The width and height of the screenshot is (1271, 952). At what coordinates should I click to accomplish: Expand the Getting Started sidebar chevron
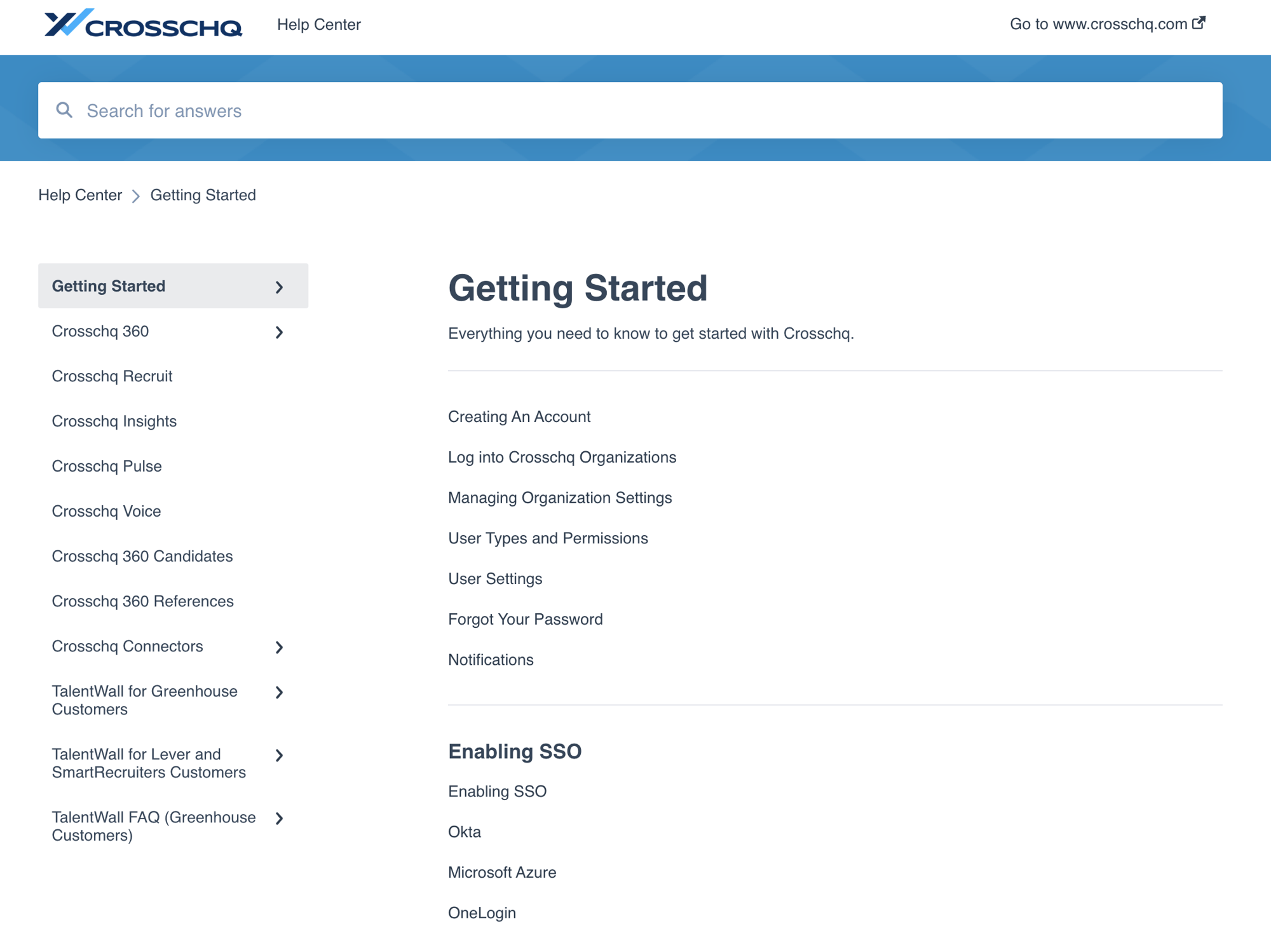tap(279, 287)
